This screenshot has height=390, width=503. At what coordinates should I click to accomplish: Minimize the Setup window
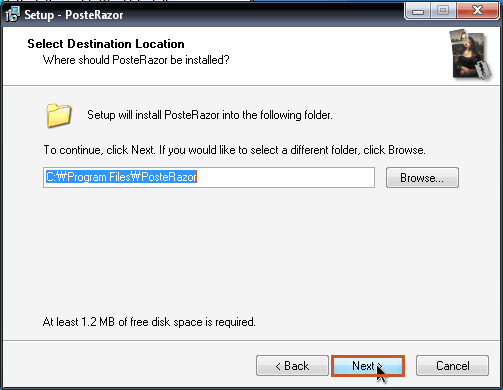click(x=417, y=11)
